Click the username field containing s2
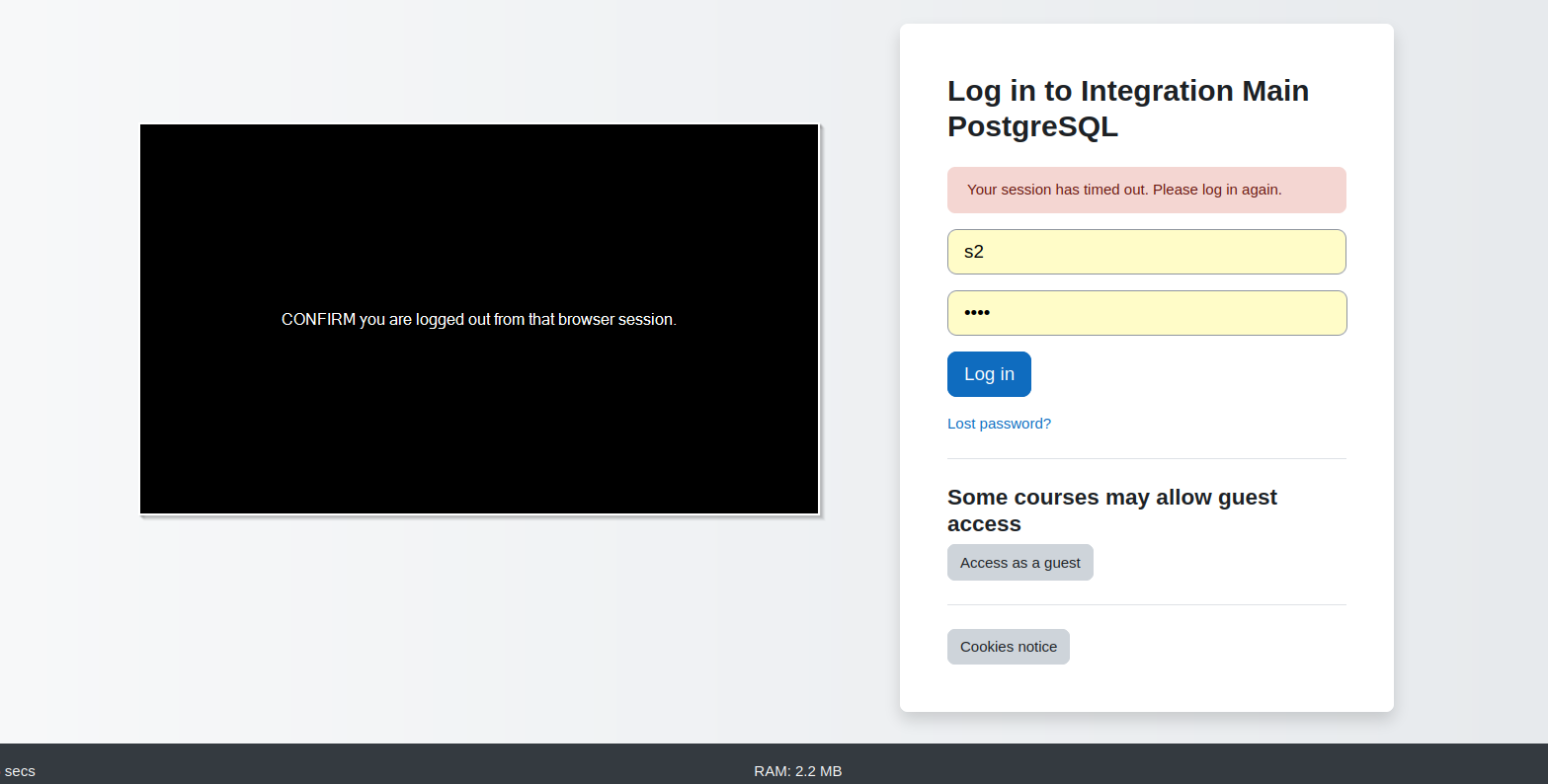Screen dimensions: 1548x784 coord(1146,252)
